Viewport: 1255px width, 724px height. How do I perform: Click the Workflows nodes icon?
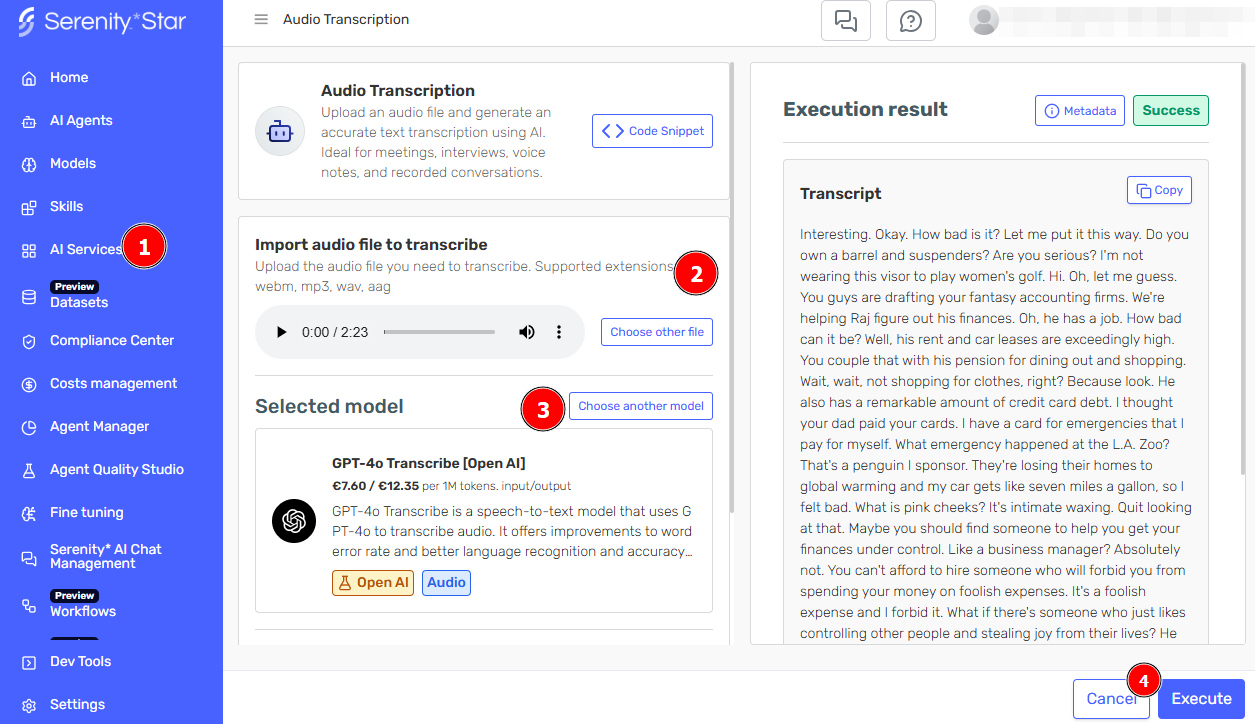pos(29,606)
